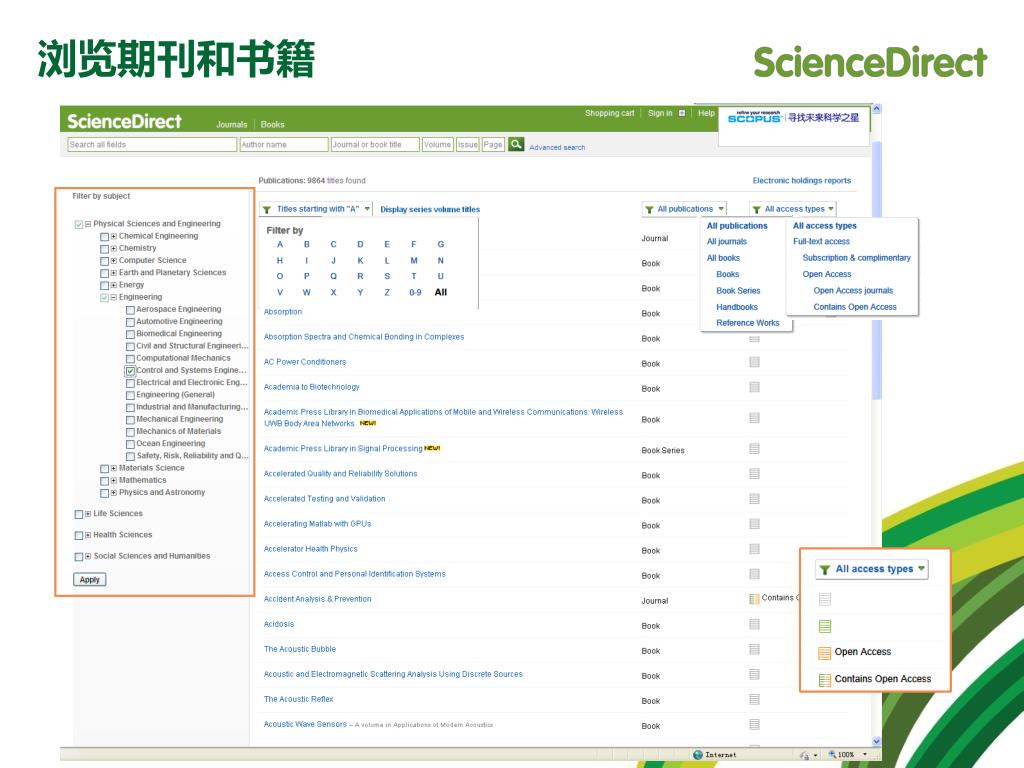Image resolution: width=1024 pixels, height=768 pixels.
Task: Click the Author name input field
Action: coord(283,144)
